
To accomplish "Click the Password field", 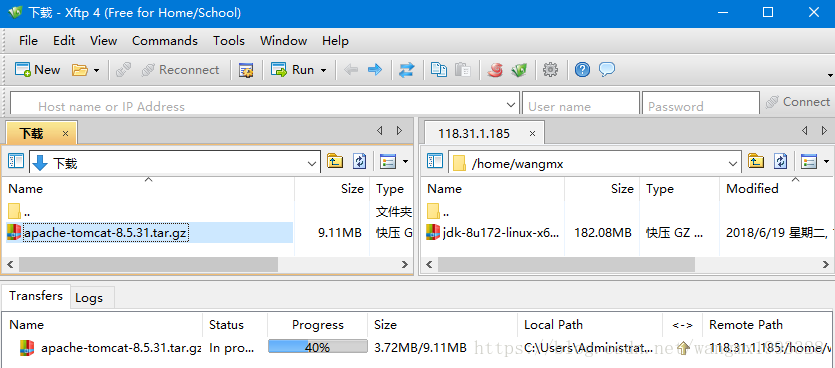I will point(701,104).
